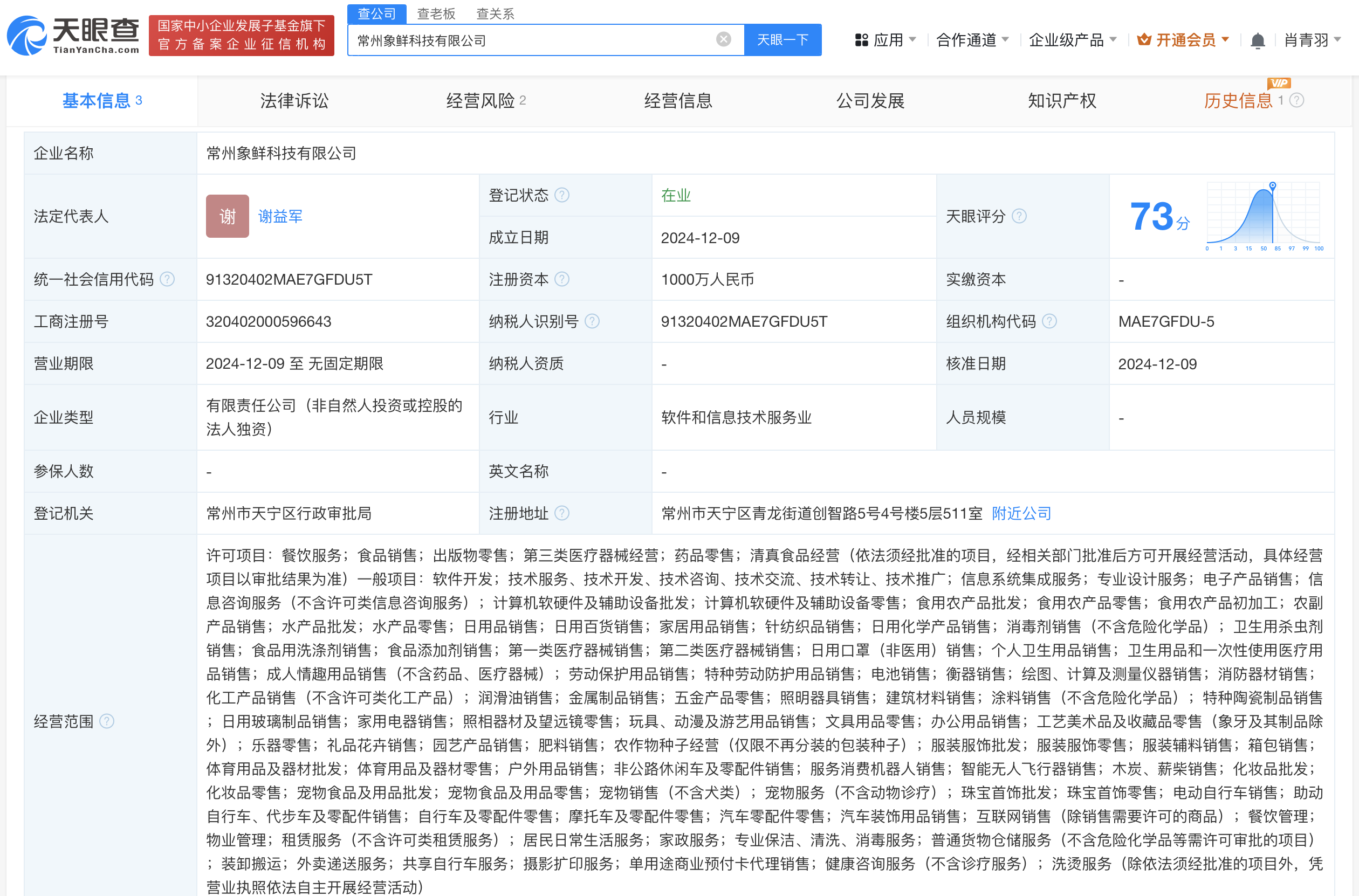Open notifications bell icon

1257,40
